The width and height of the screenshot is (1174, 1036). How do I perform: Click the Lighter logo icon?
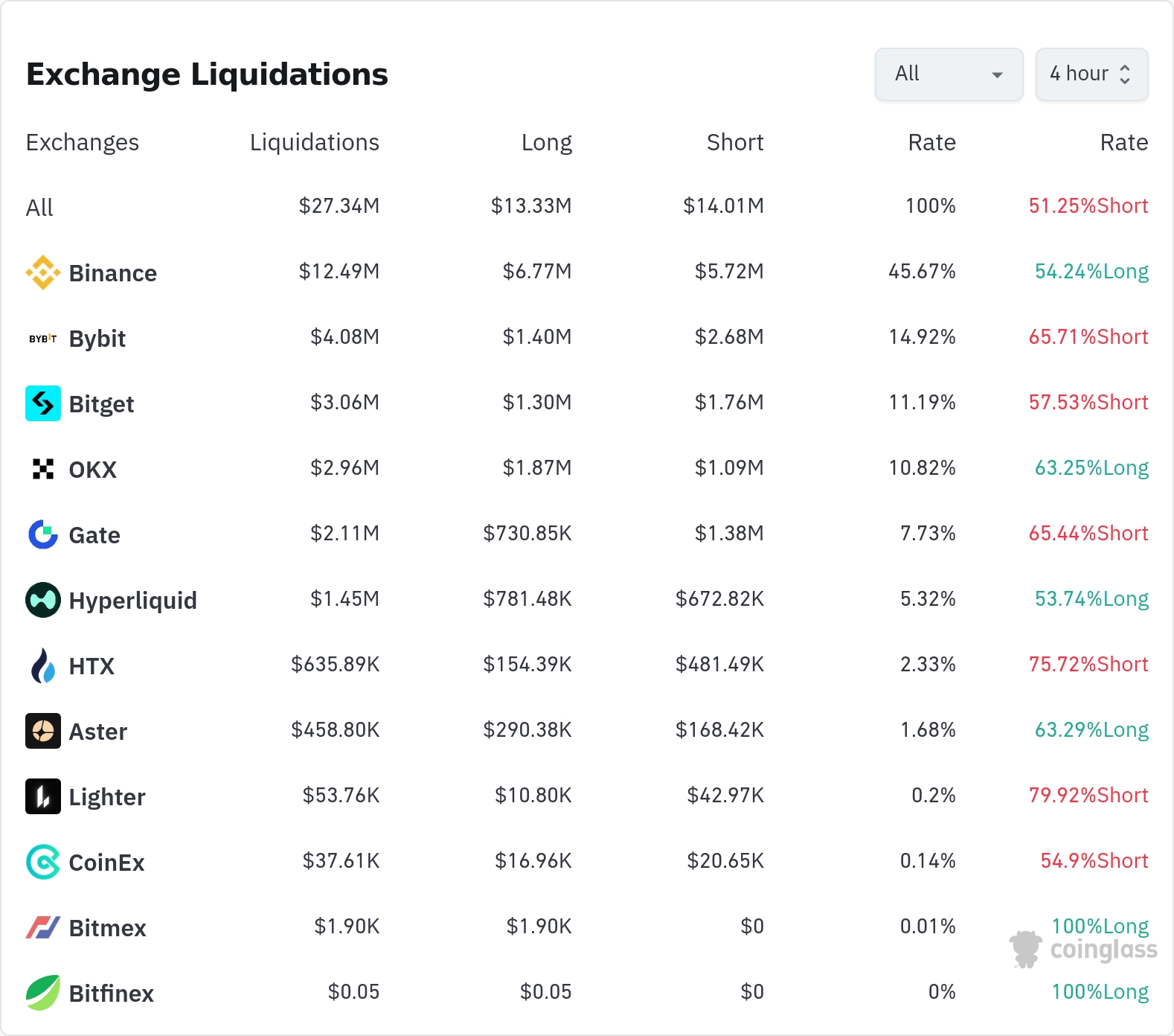point(43,796)
